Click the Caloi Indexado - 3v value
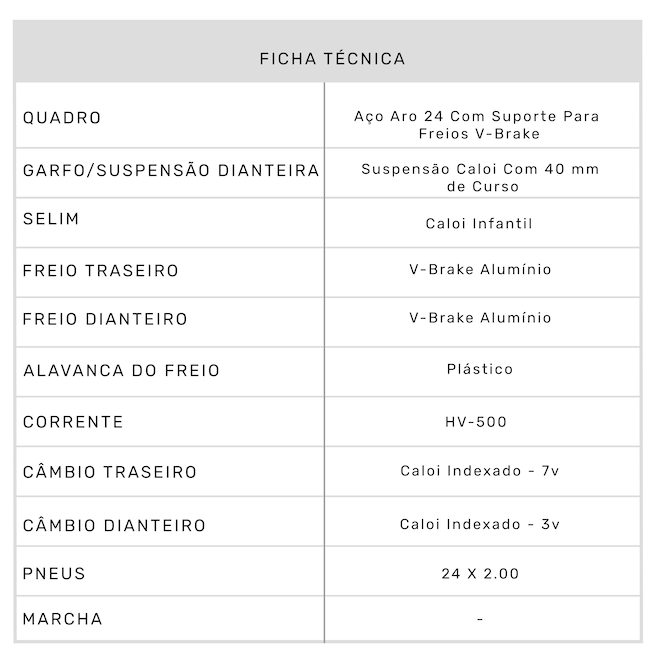 coord(480,524)
